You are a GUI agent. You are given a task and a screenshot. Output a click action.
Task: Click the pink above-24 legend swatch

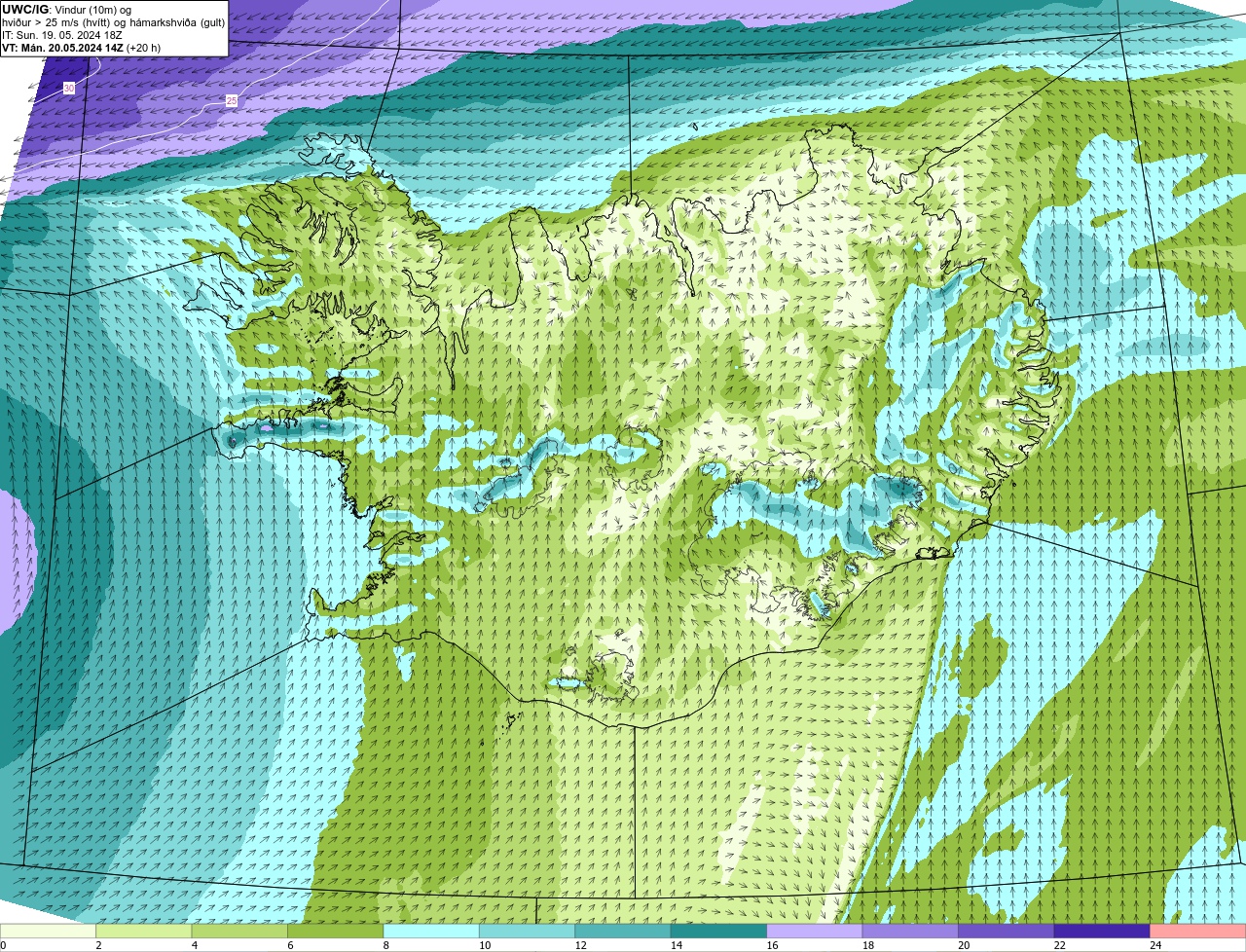point(1198,932)
